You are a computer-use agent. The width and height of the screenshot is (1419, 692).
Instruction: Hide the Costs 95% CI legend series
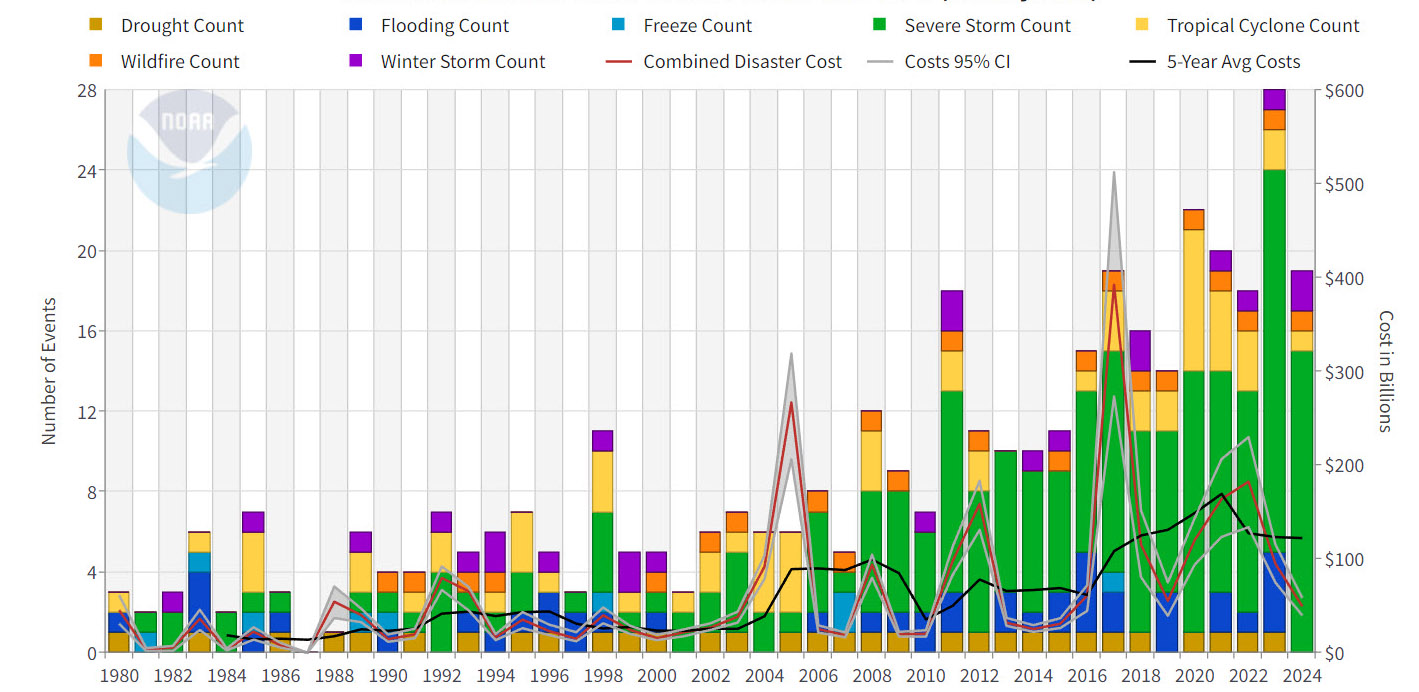pos(957,62)
